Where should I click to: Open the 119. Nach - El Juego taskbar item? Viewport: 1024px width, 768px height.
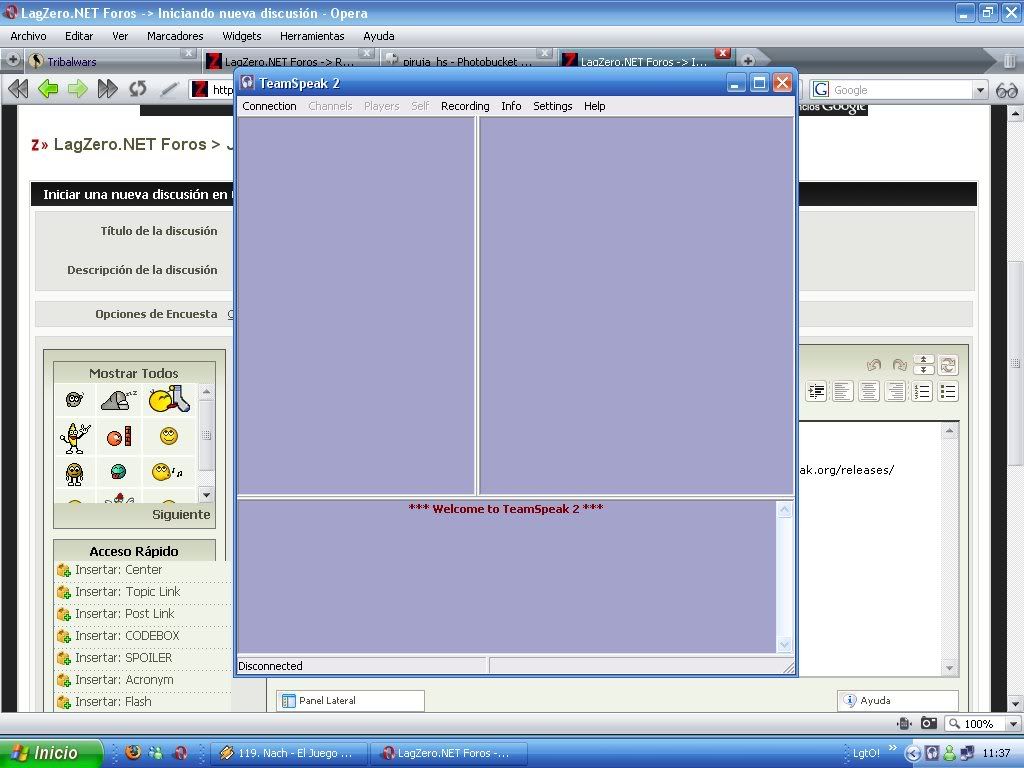pos(288,753)
